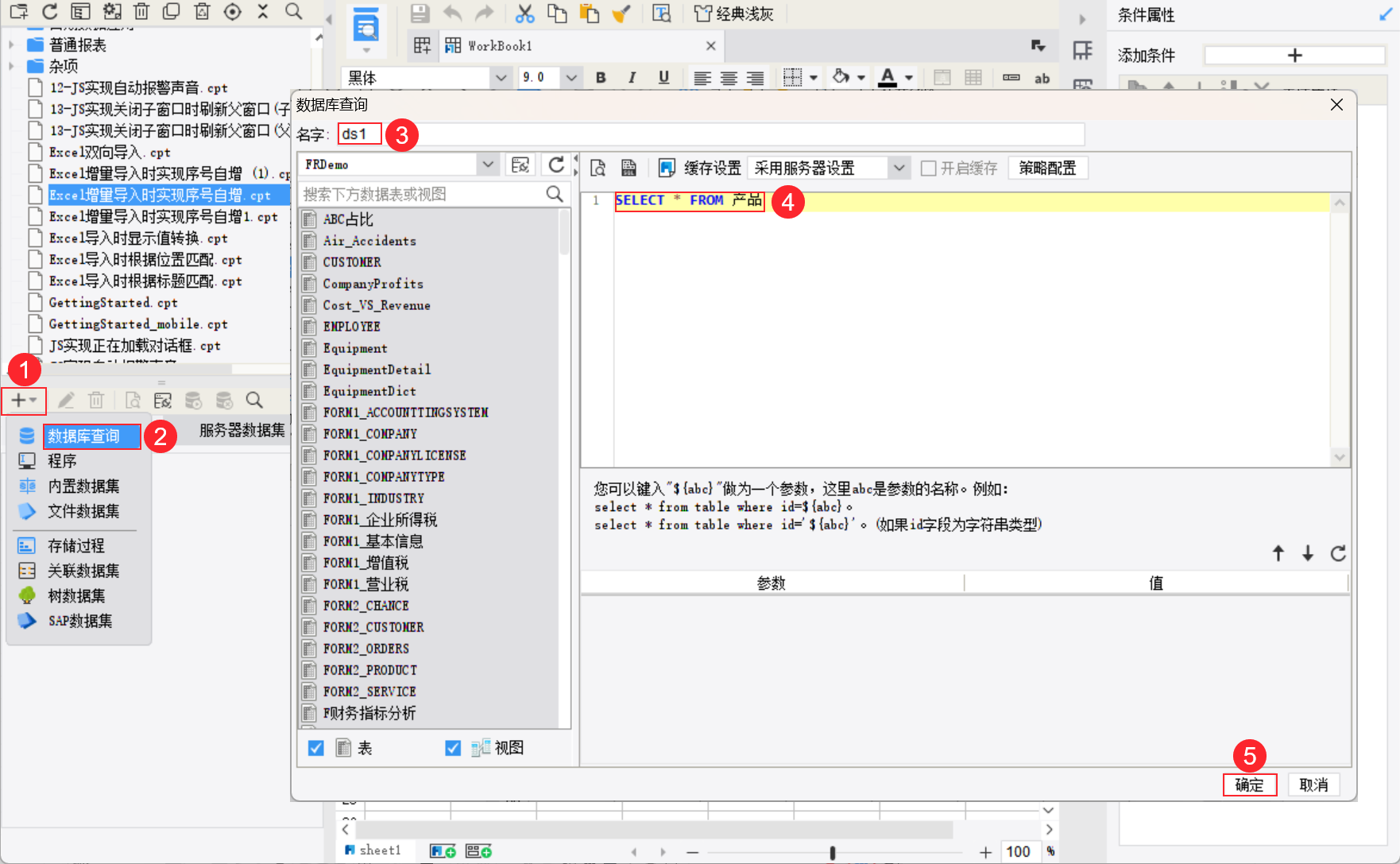Click the trash icon in top-left toolbar
1400x864 pixels.
[141, 11]
